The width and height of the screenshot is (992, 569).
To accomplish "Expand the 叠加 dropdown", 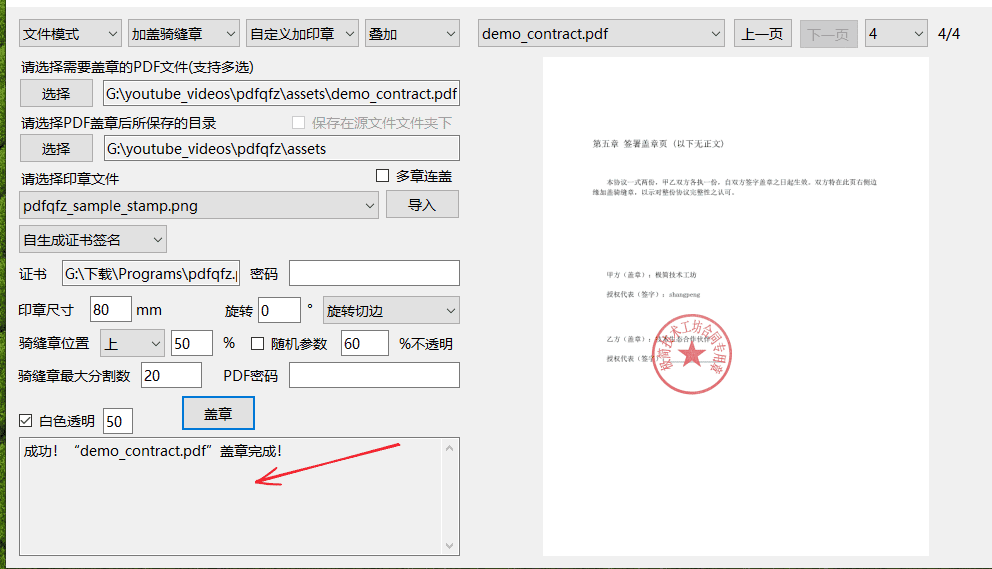I will pos(412,34).
